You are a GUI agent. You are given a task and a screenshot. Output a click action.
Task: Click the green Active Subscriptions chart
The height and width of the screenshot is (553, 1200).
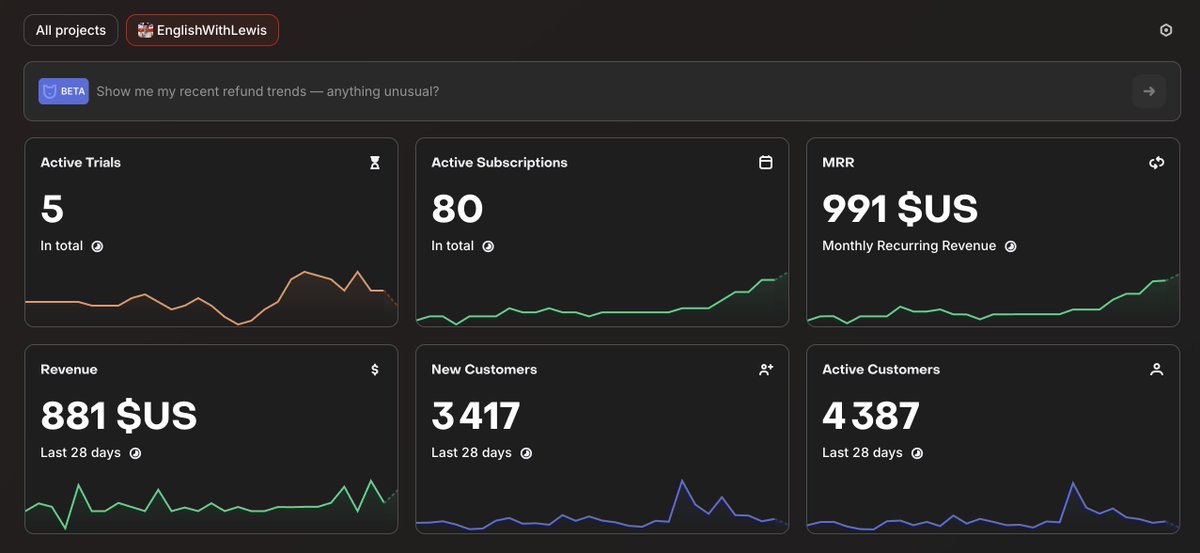click(602, 299)
